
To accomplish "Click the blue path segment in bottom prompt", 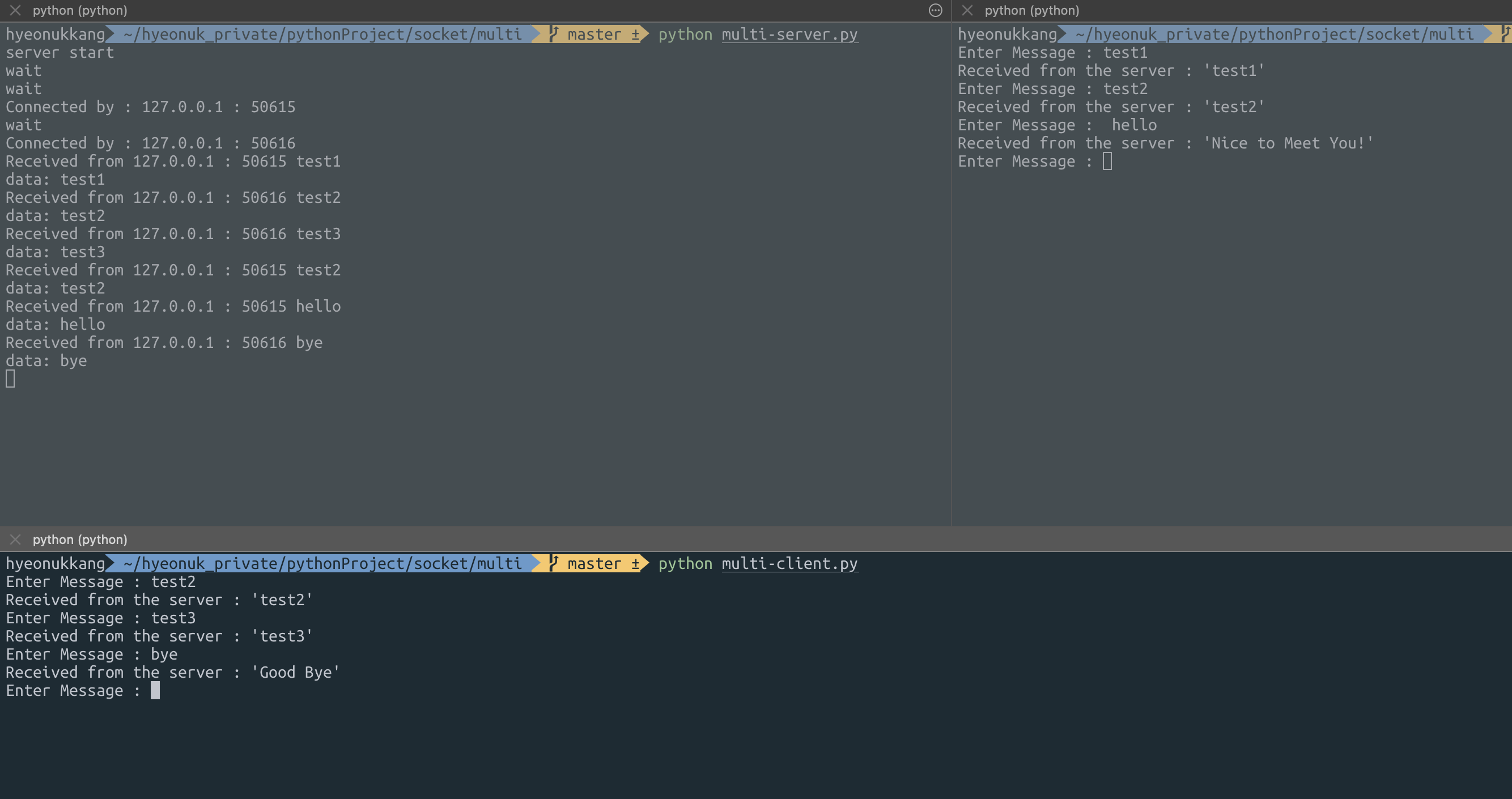I will point(322,564).
